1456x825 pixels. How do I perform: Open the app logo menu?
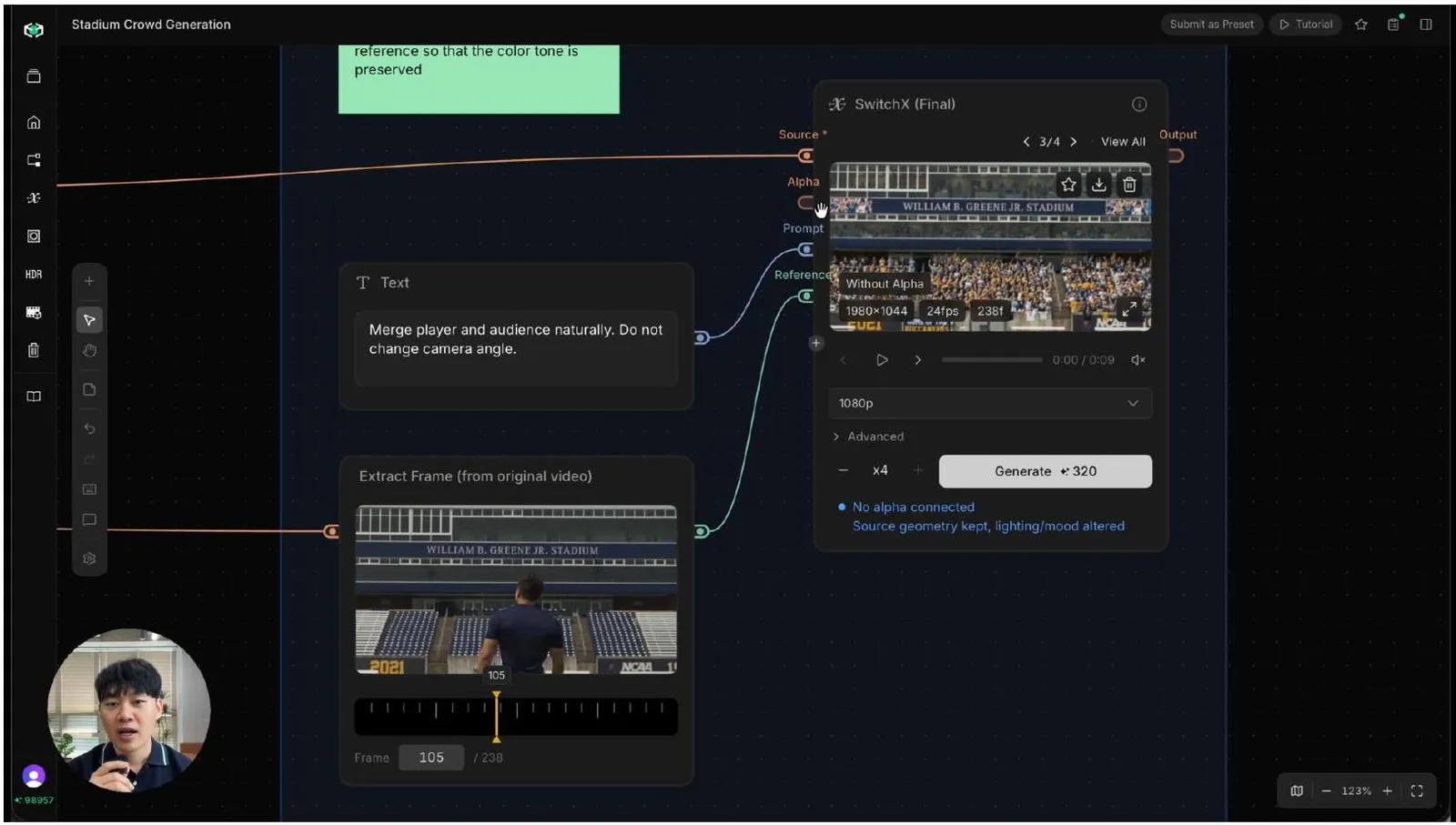tap(34, 30)
